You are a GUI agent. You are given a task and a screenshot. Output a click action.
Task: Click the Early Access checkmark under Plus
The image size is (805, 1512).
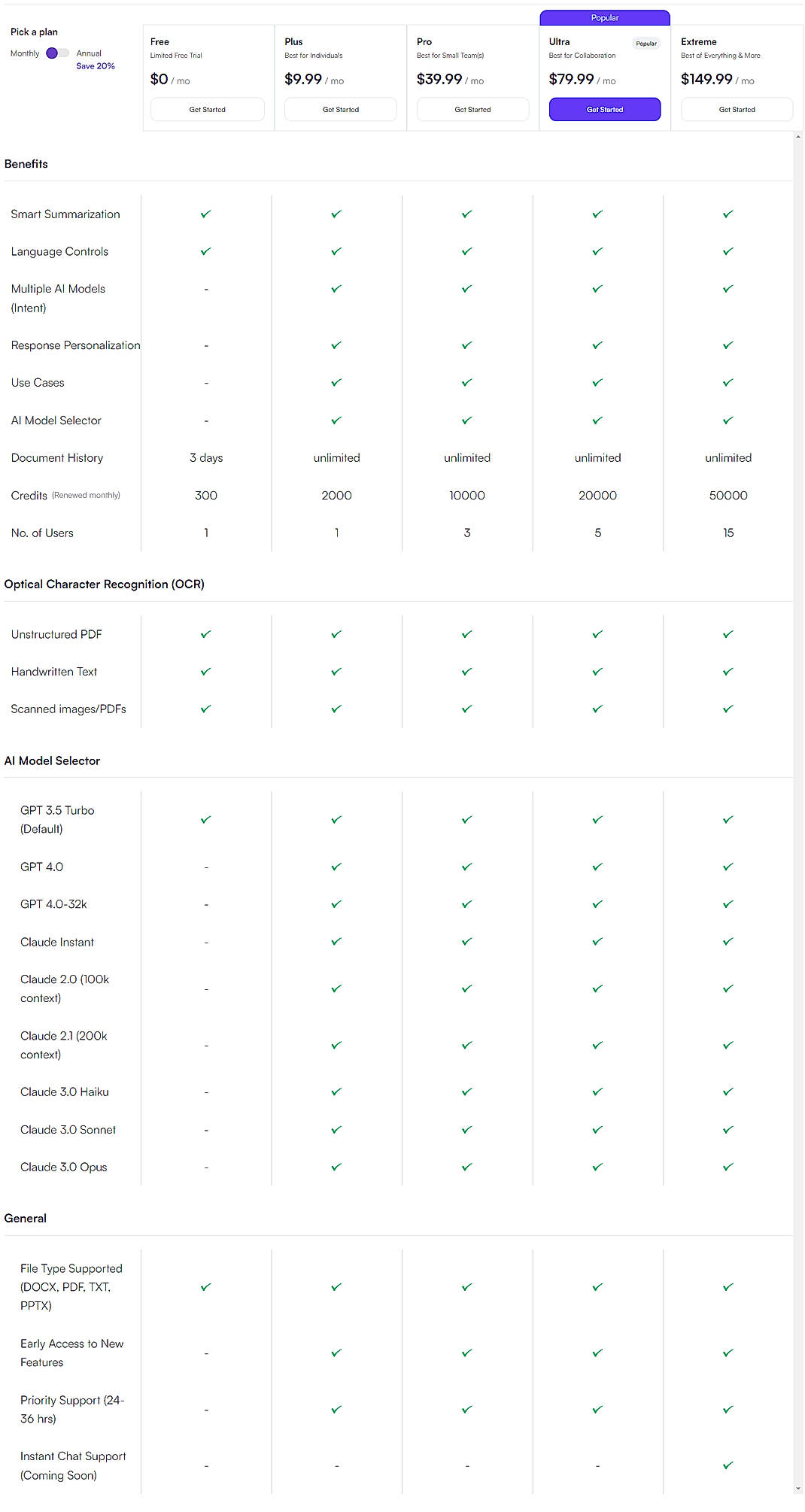click(x=336, y=1352)
